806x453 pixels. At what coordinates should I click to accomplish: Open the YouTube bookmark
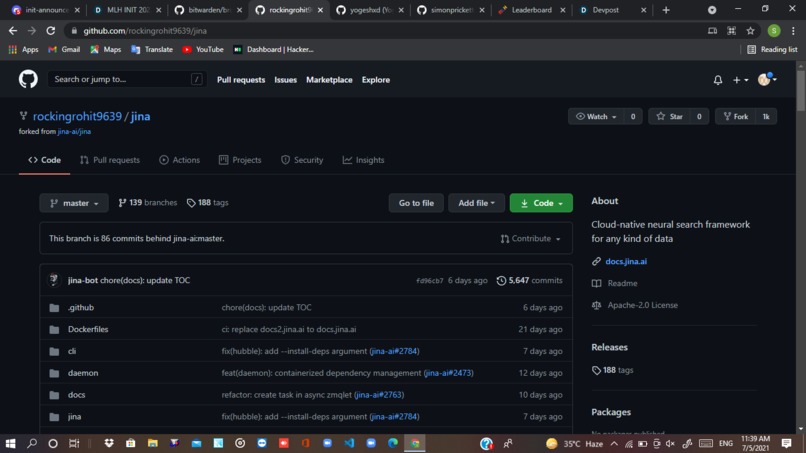pyautogui.click(x=203, y=49)
